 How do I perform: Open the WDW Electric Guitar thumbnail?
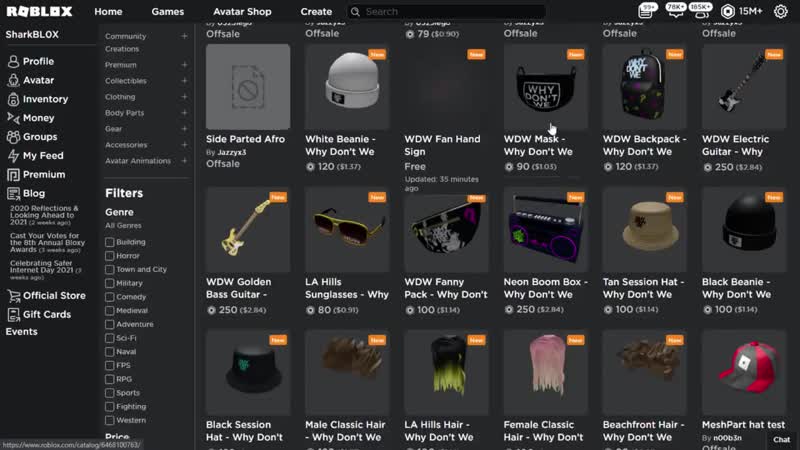(744, 87)
